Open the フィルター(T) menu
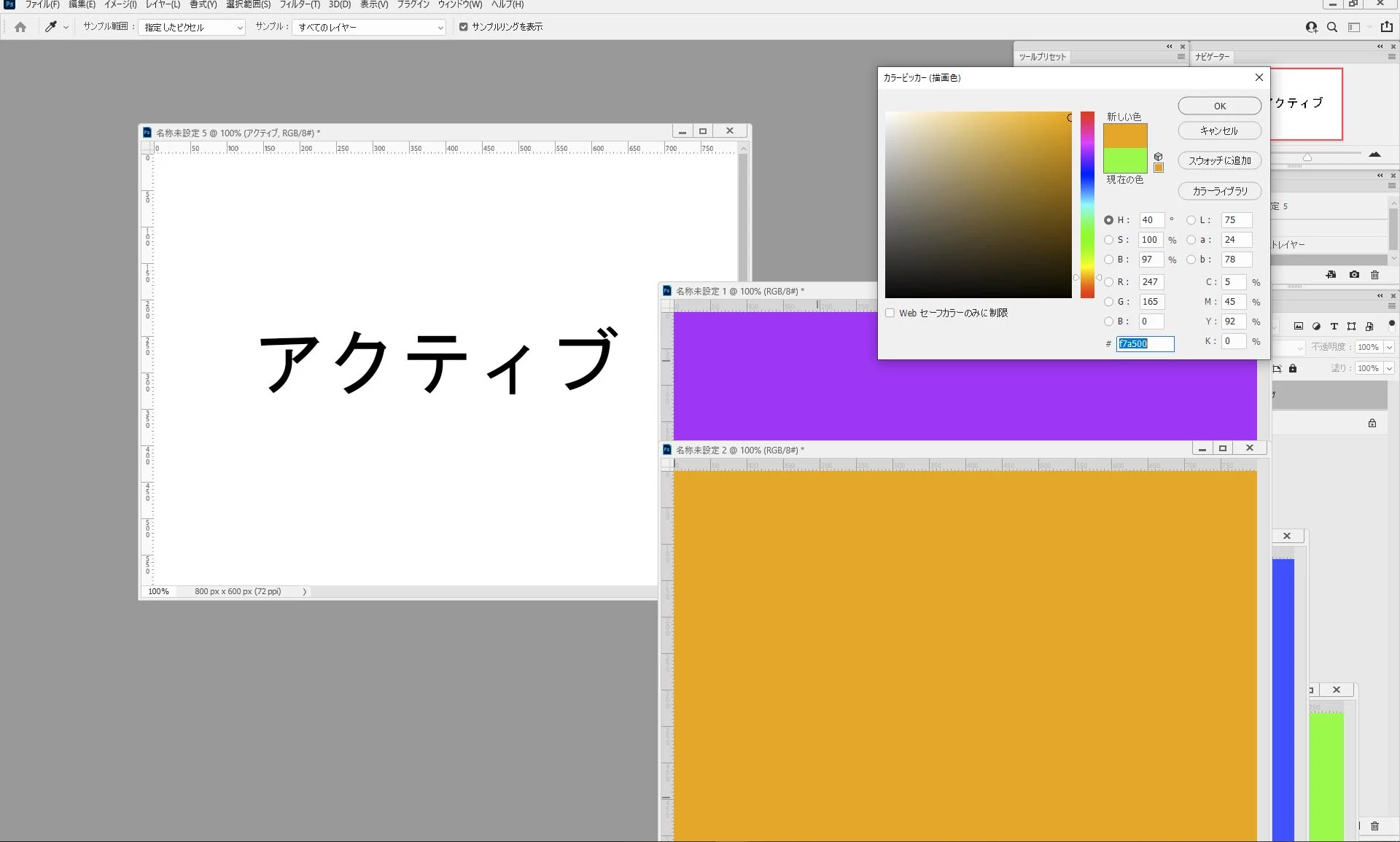 (300, 4)
